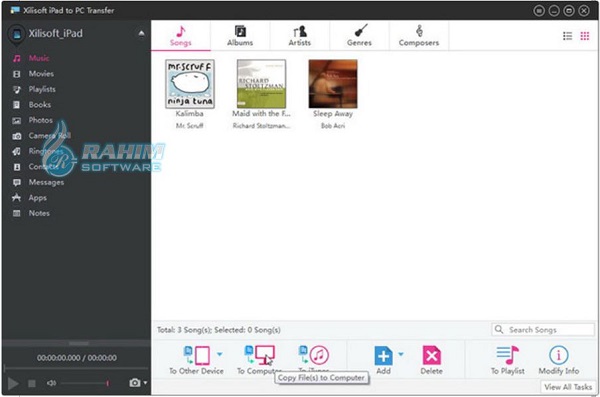The image size is (600, 397).
Task: Click the Add files button
Action: (x=383, y=360)
